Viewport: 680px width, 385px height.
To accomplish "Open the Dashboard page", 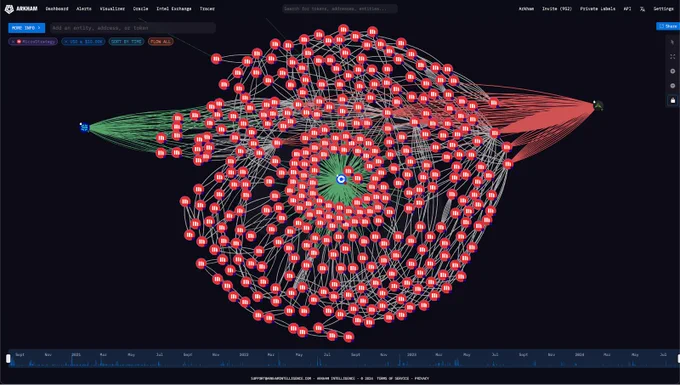I will tap(57, 9).
